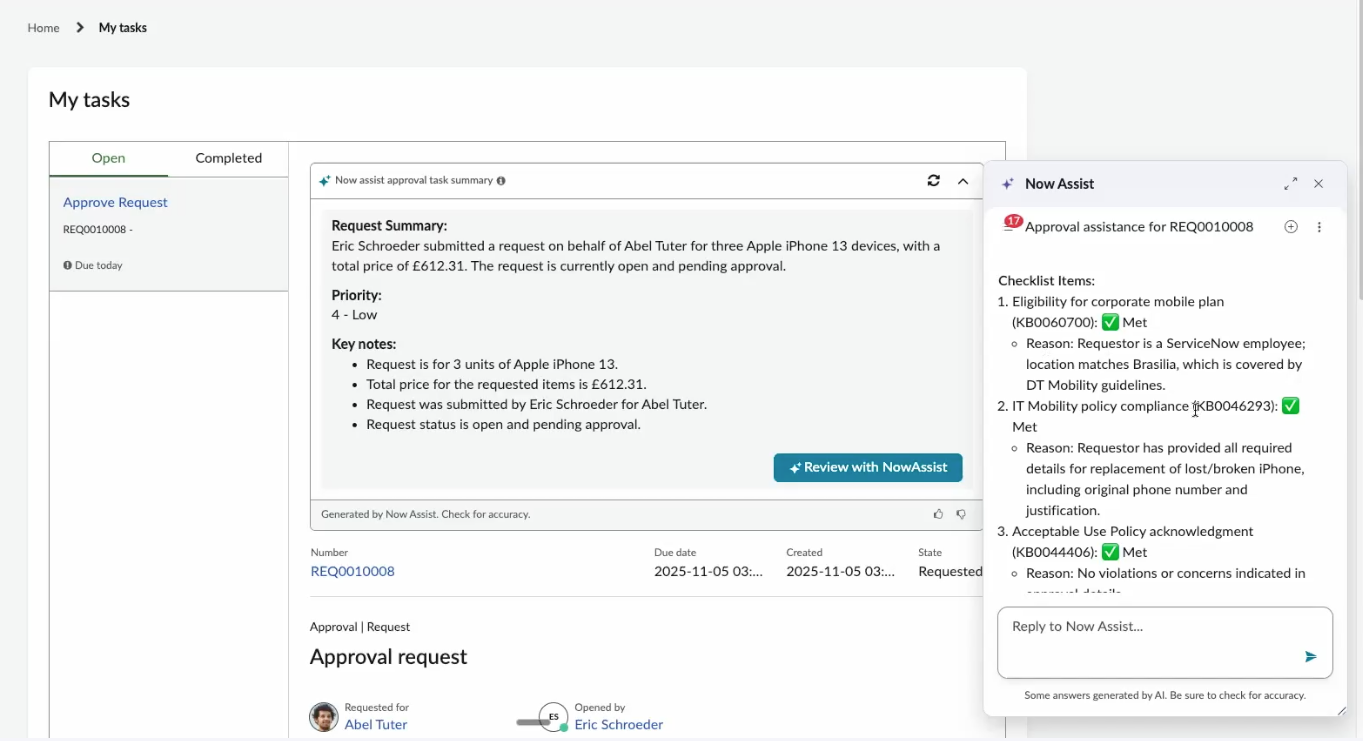
Task: Click the total price £612.31 key note
Action: pyautogui.click(x=506, y=384)
